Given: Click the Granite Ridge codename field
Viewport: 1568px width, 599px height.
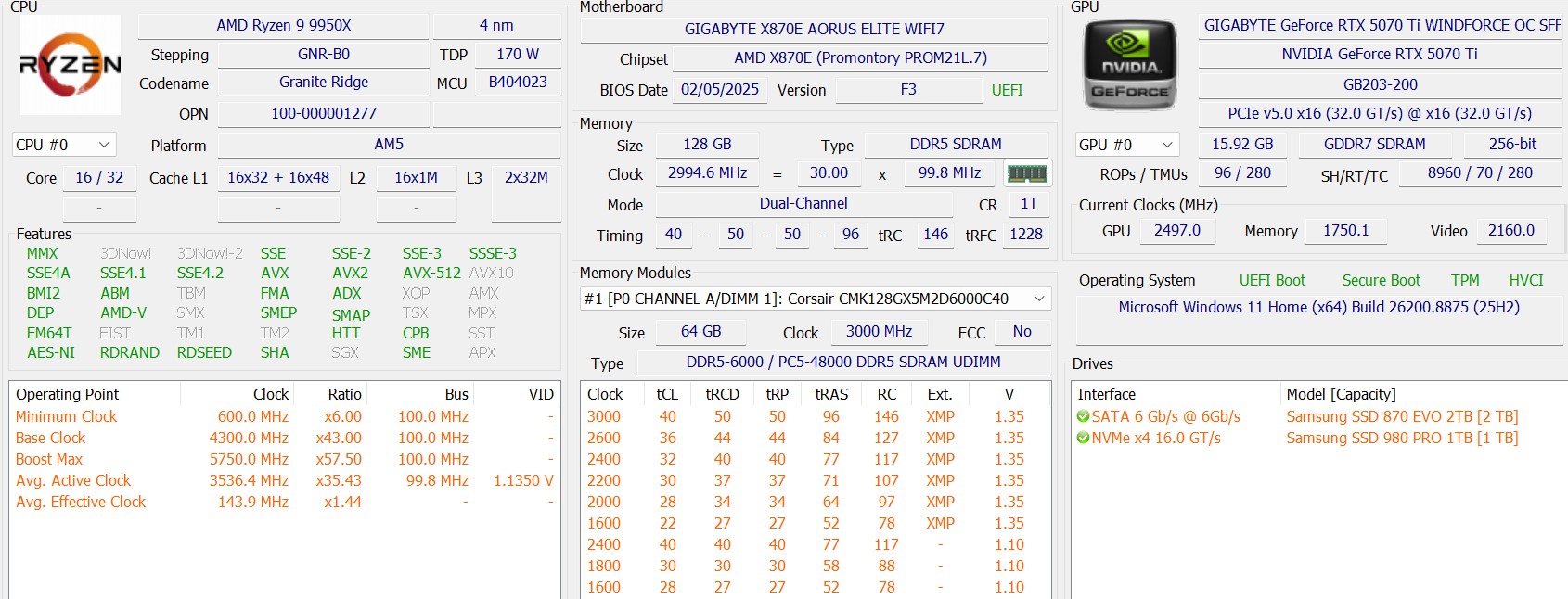Looking at the screenshot, I should point(324,83).
